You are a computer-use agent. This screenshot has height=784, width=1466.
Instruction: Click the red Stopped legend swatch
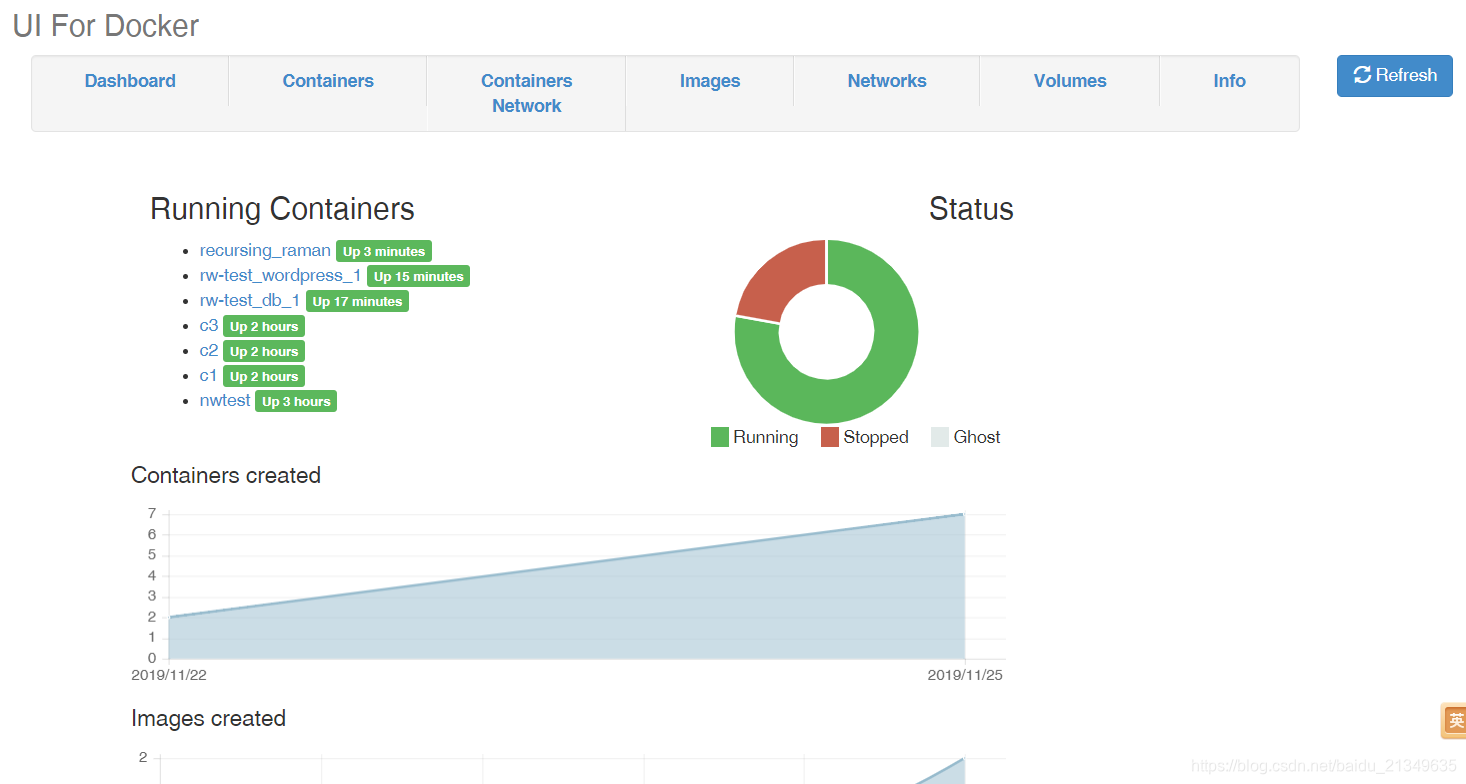830,437
